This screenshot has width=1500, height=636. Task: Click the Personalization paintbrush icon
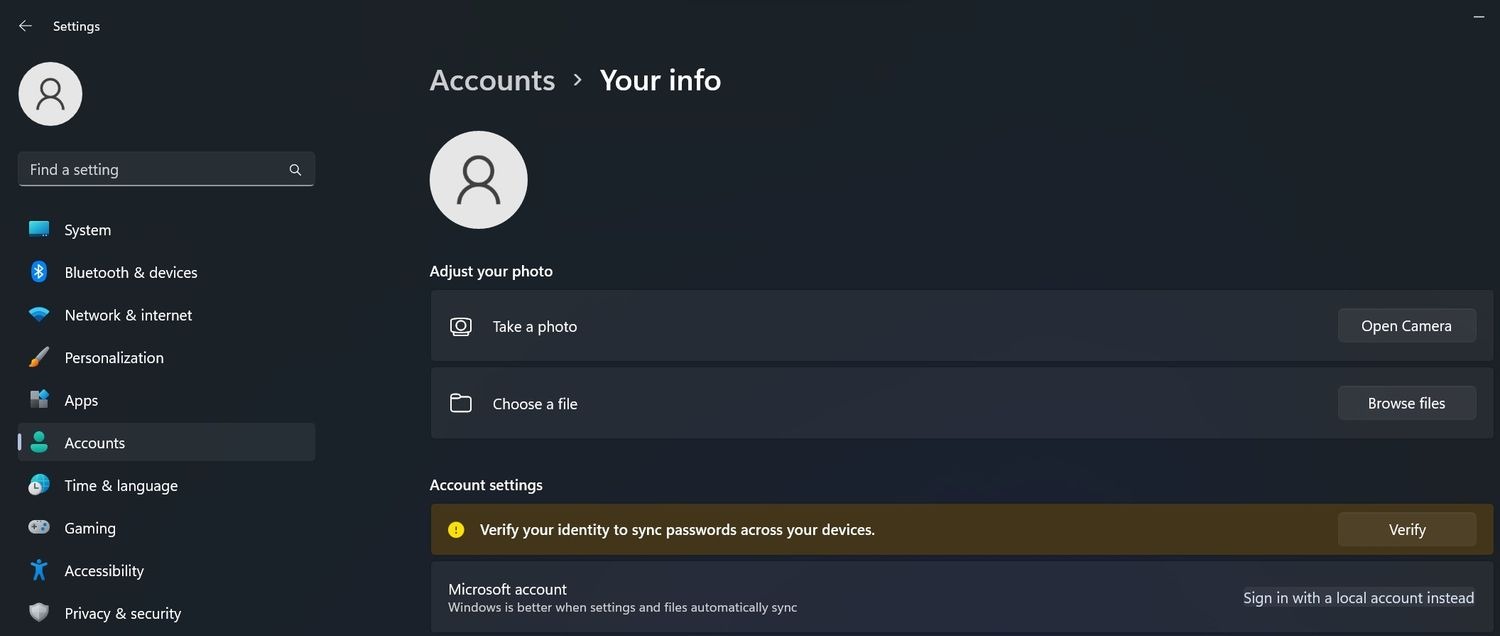coord(39,357)
